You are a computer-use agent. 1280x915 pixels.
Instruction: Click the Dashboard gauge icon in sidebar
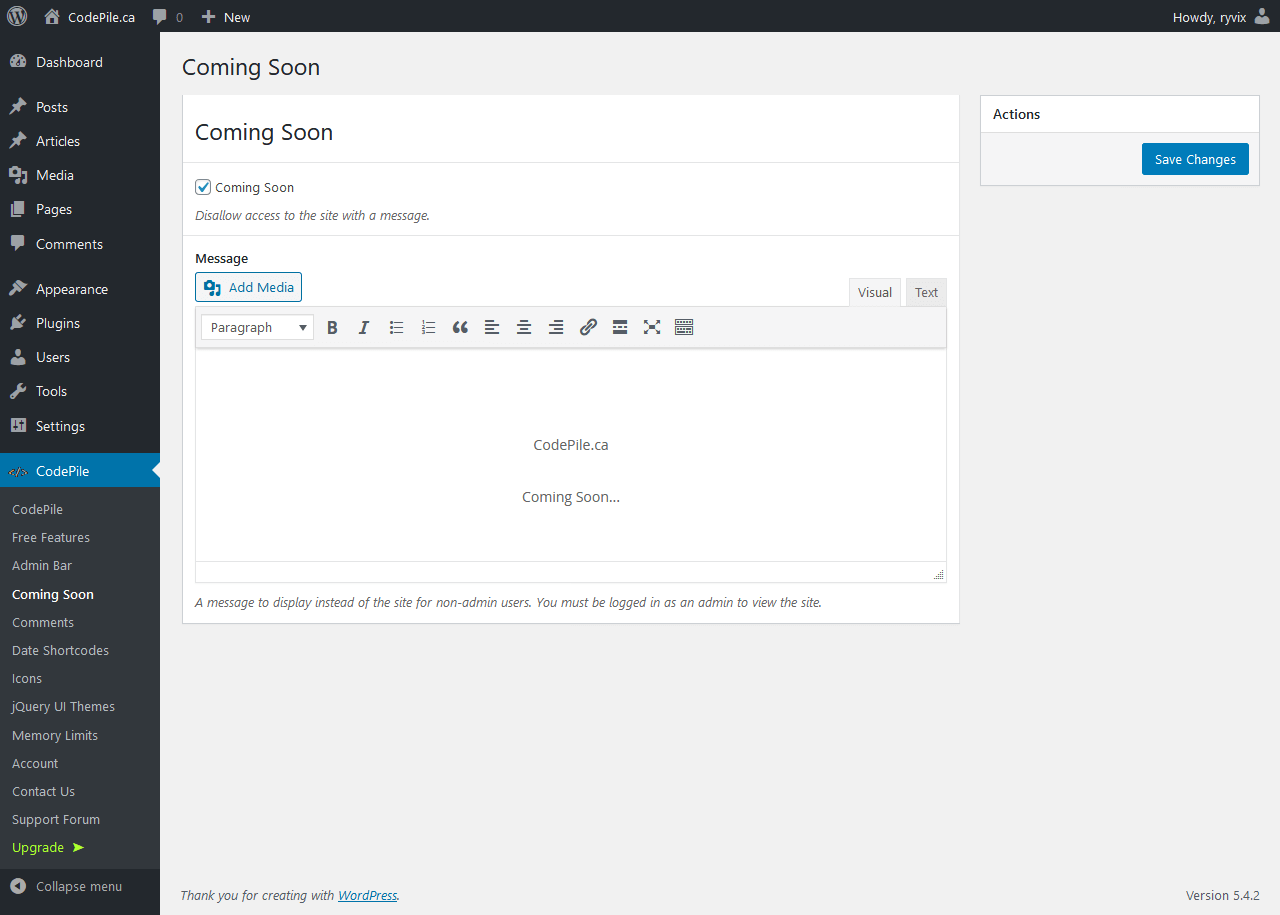point(18,62)
